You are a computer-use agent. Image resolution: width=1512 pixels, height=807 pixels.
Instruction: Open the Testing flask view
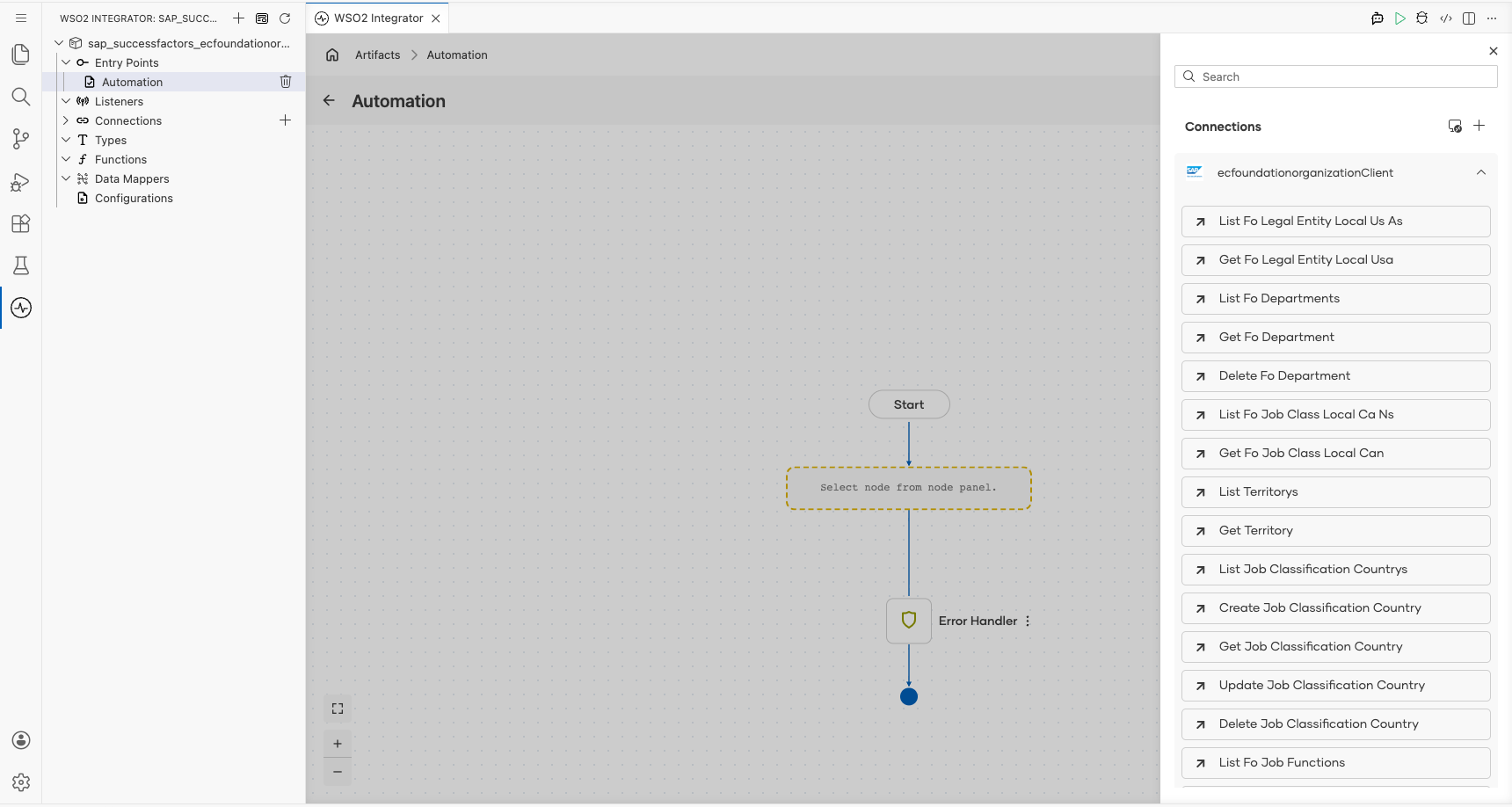click(x=21, y=265)
